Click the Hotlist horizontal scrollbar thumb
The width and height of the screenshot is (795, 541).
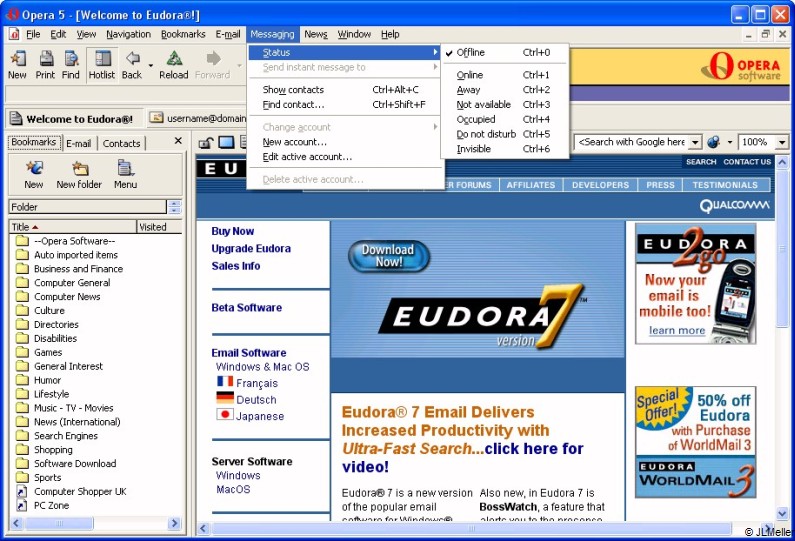point(59,523)
